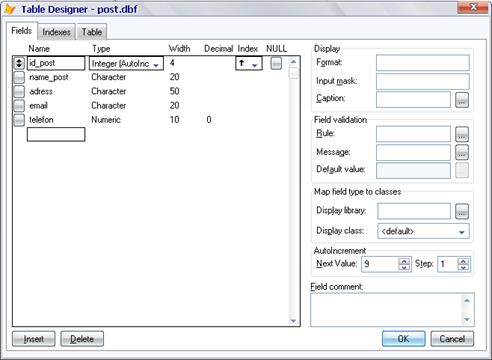Viewport: 492px width, 360px height.
Task: Open the Rule expression builder button
Action: [462, 134]
